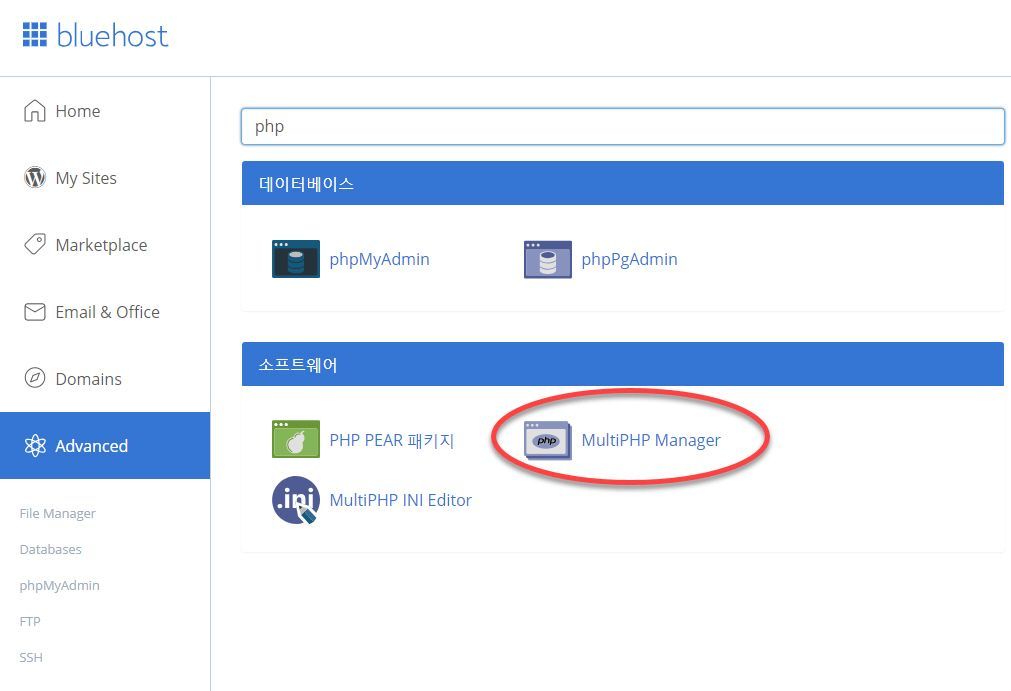Viewport: 1011px width, 691px height.
Task: Click the PHP PEAR 패키지 icon
Action: (x=295, y=439)
